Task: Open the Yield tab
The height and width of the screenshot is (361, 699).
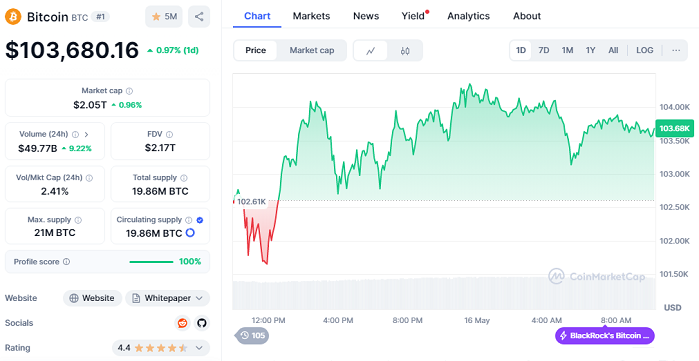Action: click(414, 16)
